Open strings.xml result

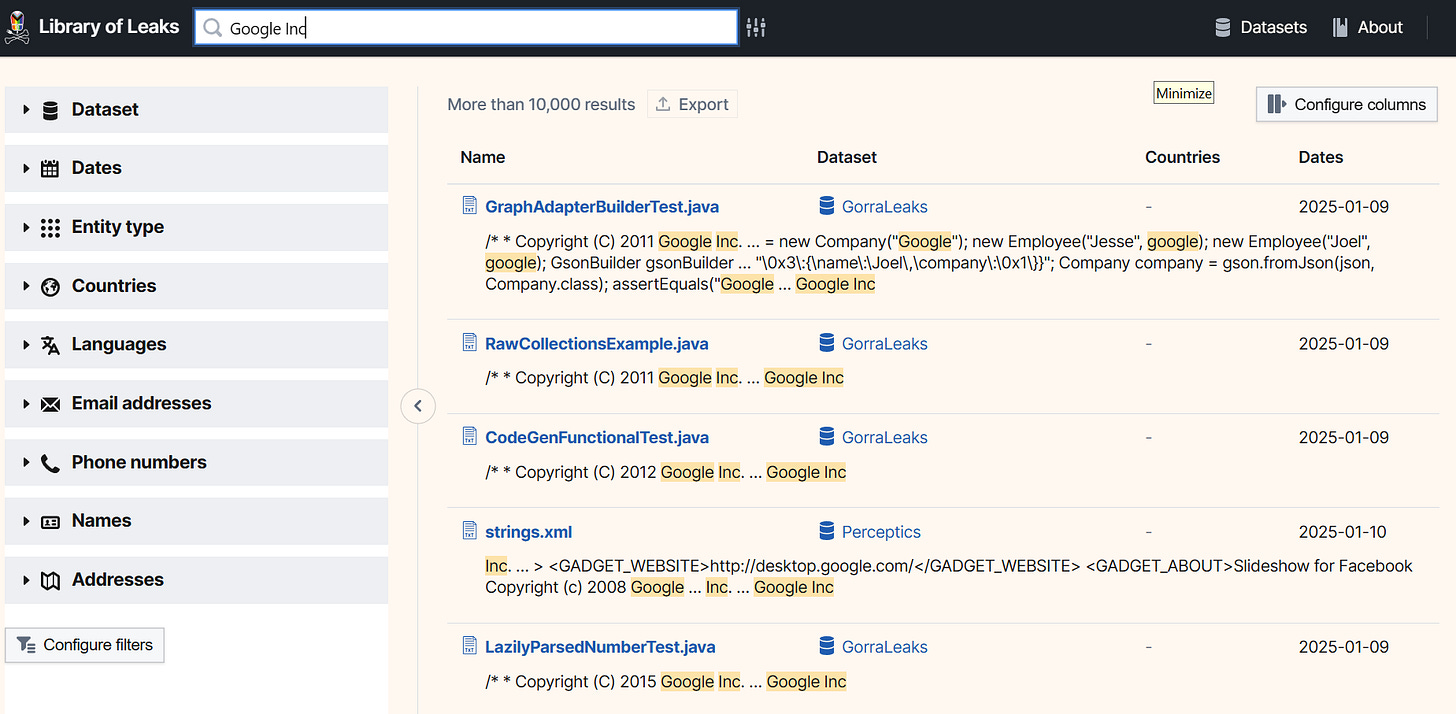[x=528, y=532]
